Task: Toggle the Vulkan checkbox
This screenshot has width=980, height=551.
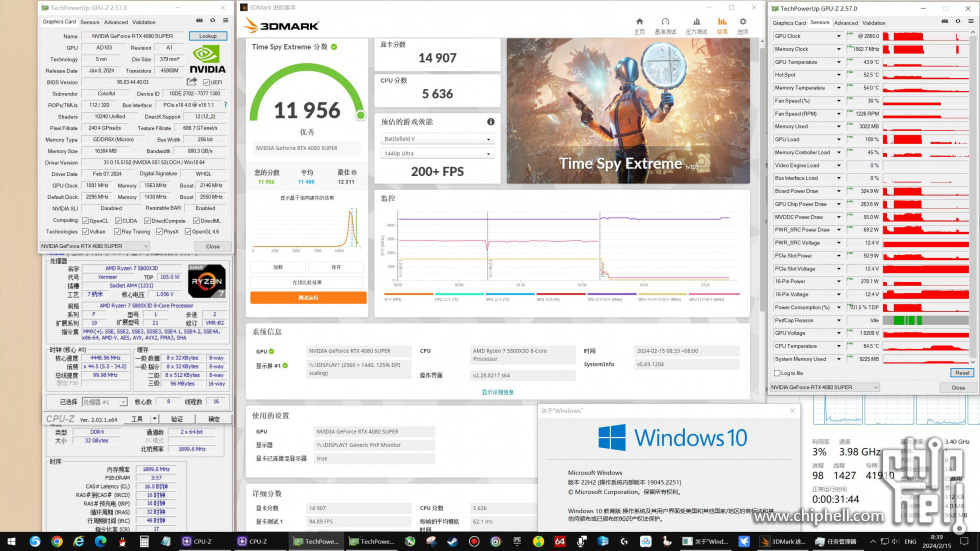Action: pos(86,232)
